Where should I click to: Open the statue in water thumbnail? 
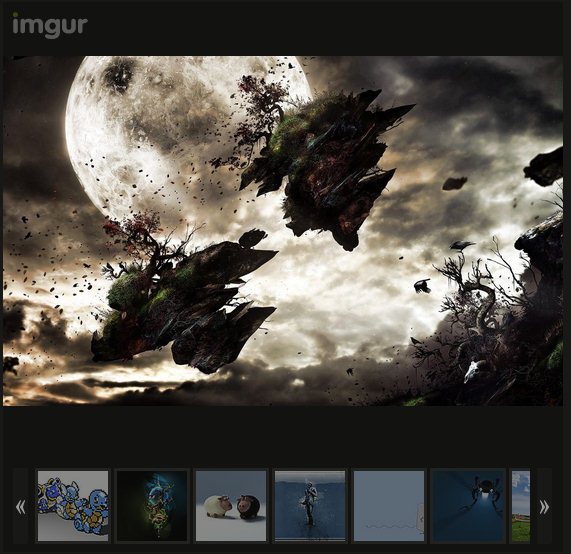pyautogui.click(x=310, y=506)
